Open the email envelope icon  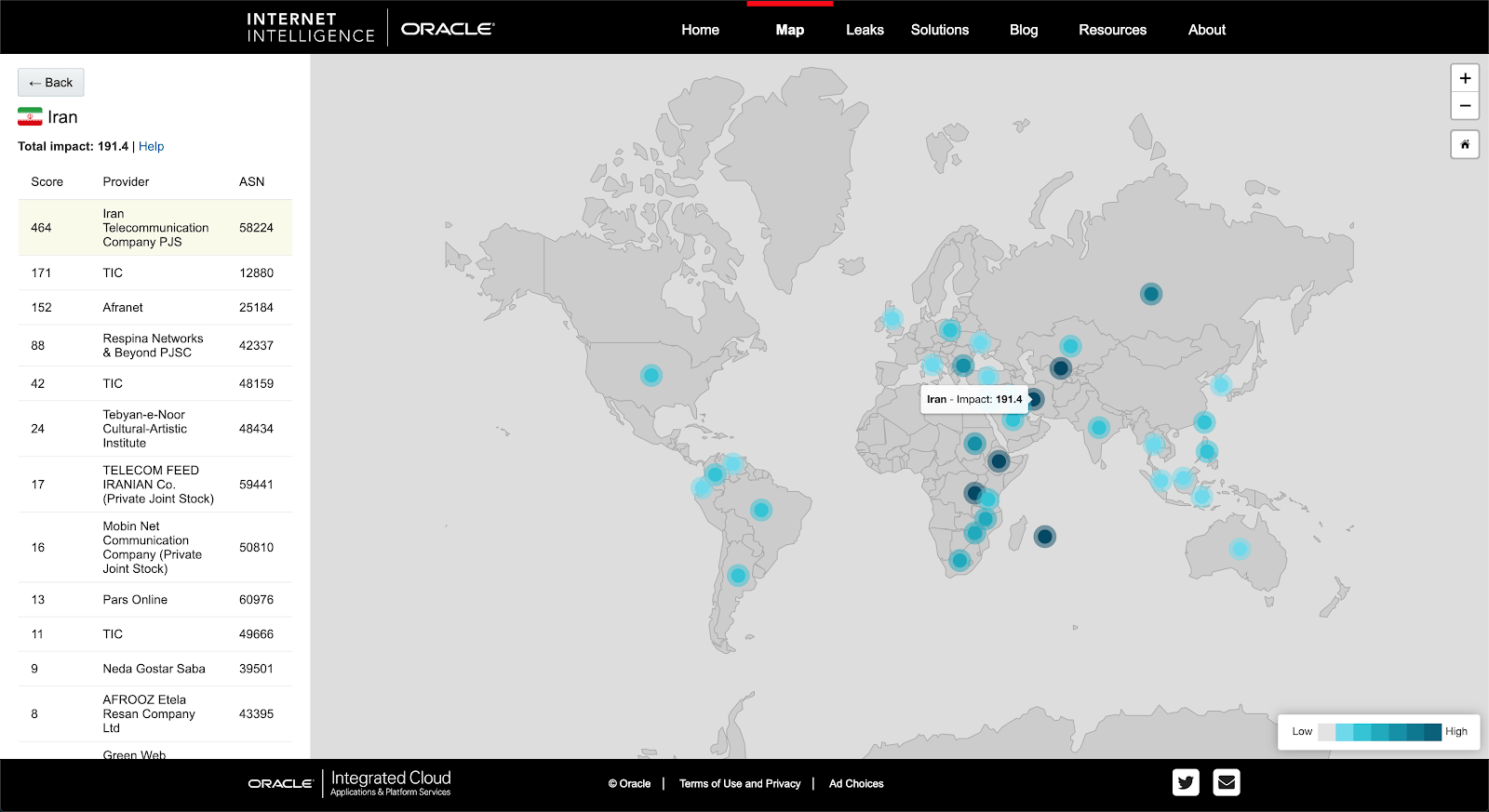1227,782
